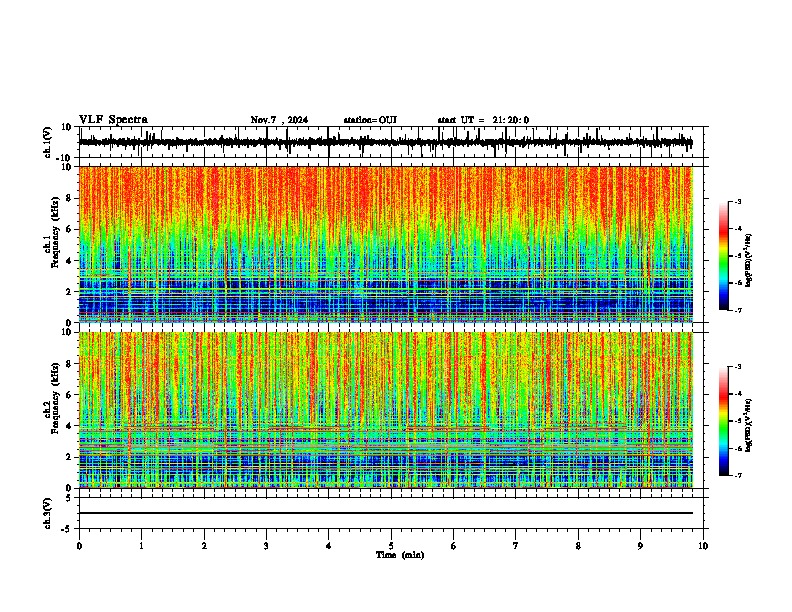The height and width of the screenshot is (612, 792).
Task: Click inside the ch.1 spectrogram panel
Action: (386, 244)
